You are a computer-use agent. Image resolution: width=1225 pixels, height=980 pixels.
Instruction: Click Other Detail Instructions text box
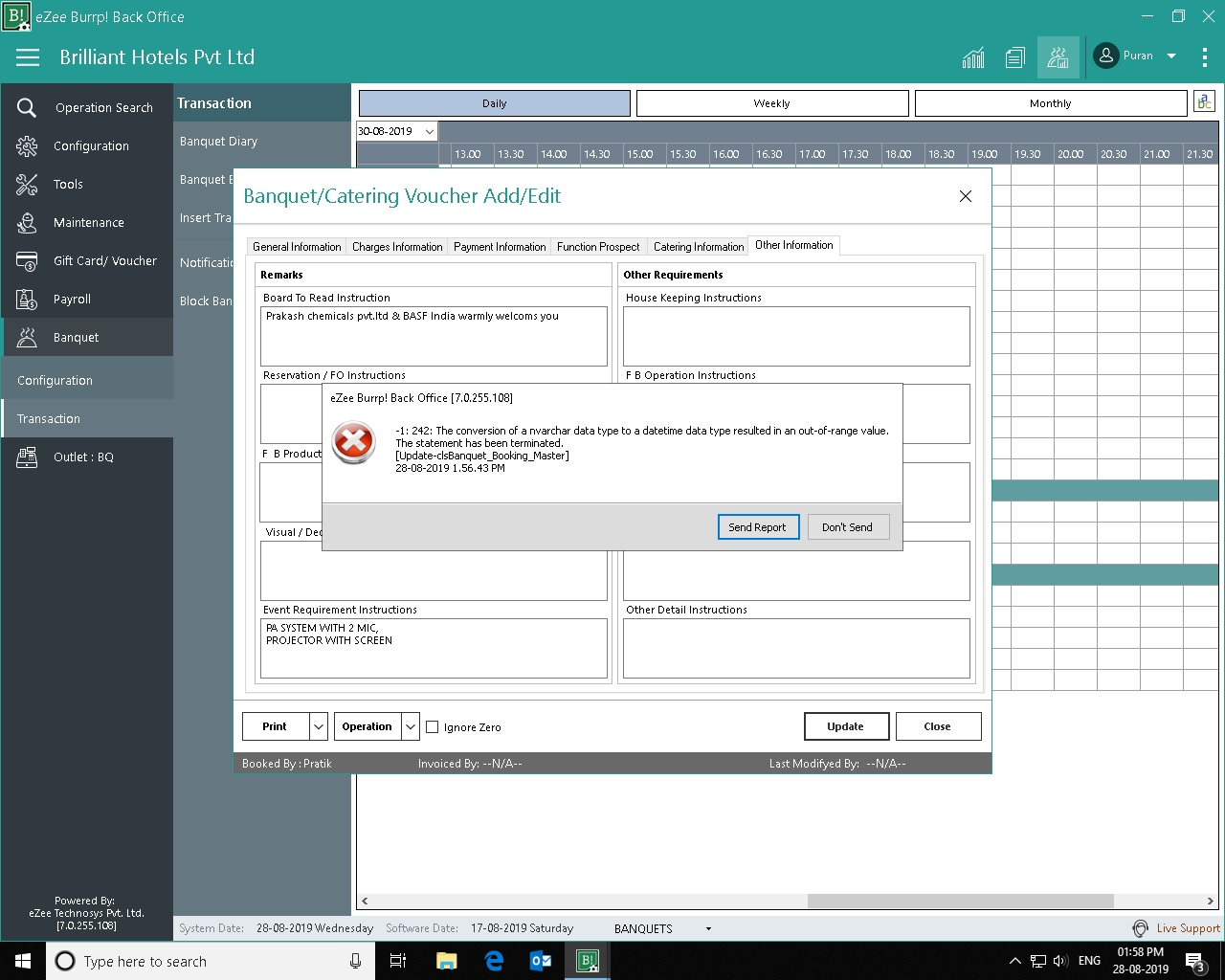(x=796, y=648)
